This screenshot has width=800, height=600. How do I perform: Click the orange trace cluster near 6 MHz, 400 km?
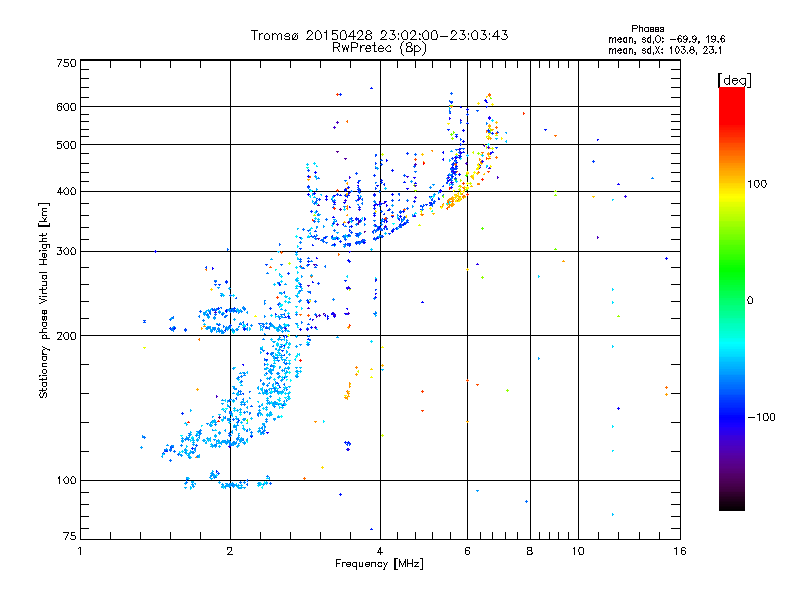click(x=457, y=197)
